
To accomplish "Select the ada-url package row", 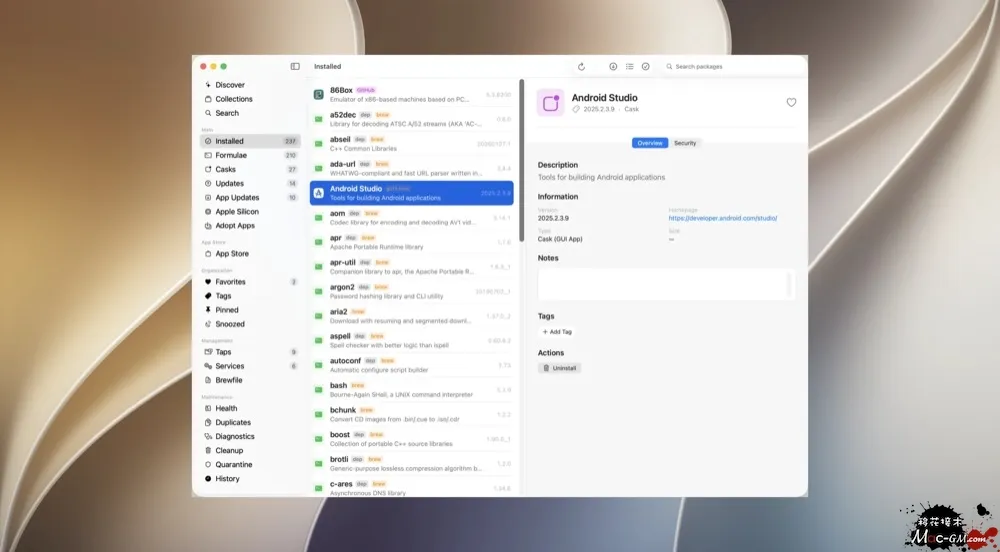I will [411, 168].
